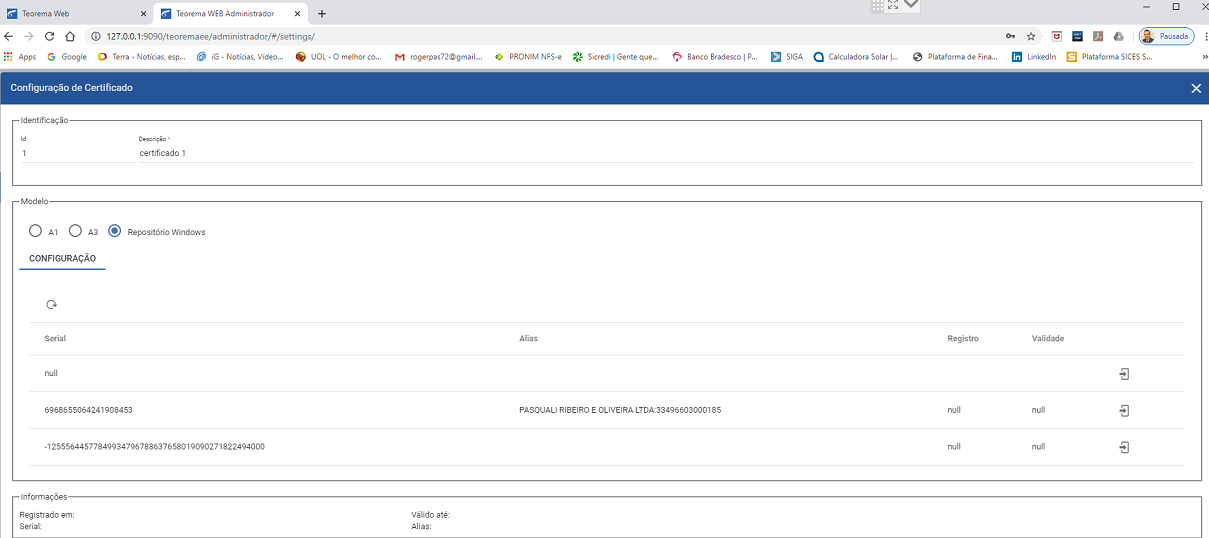Open a new browser tab
The height and width of the screenshot is (538, 1209).
coord(322,14)
